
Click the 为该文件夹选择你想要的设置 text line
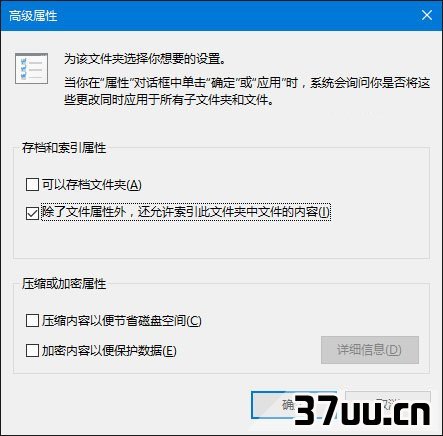click(x=145, y=59)
